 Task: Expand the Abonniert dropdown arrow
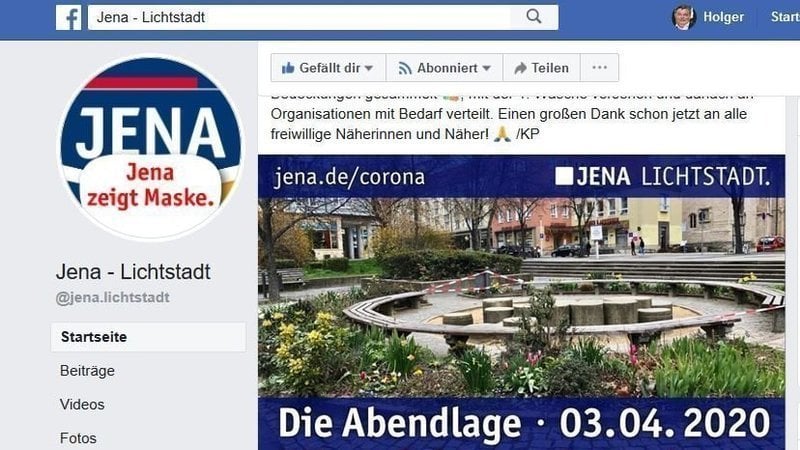click(x=486, y=68)
